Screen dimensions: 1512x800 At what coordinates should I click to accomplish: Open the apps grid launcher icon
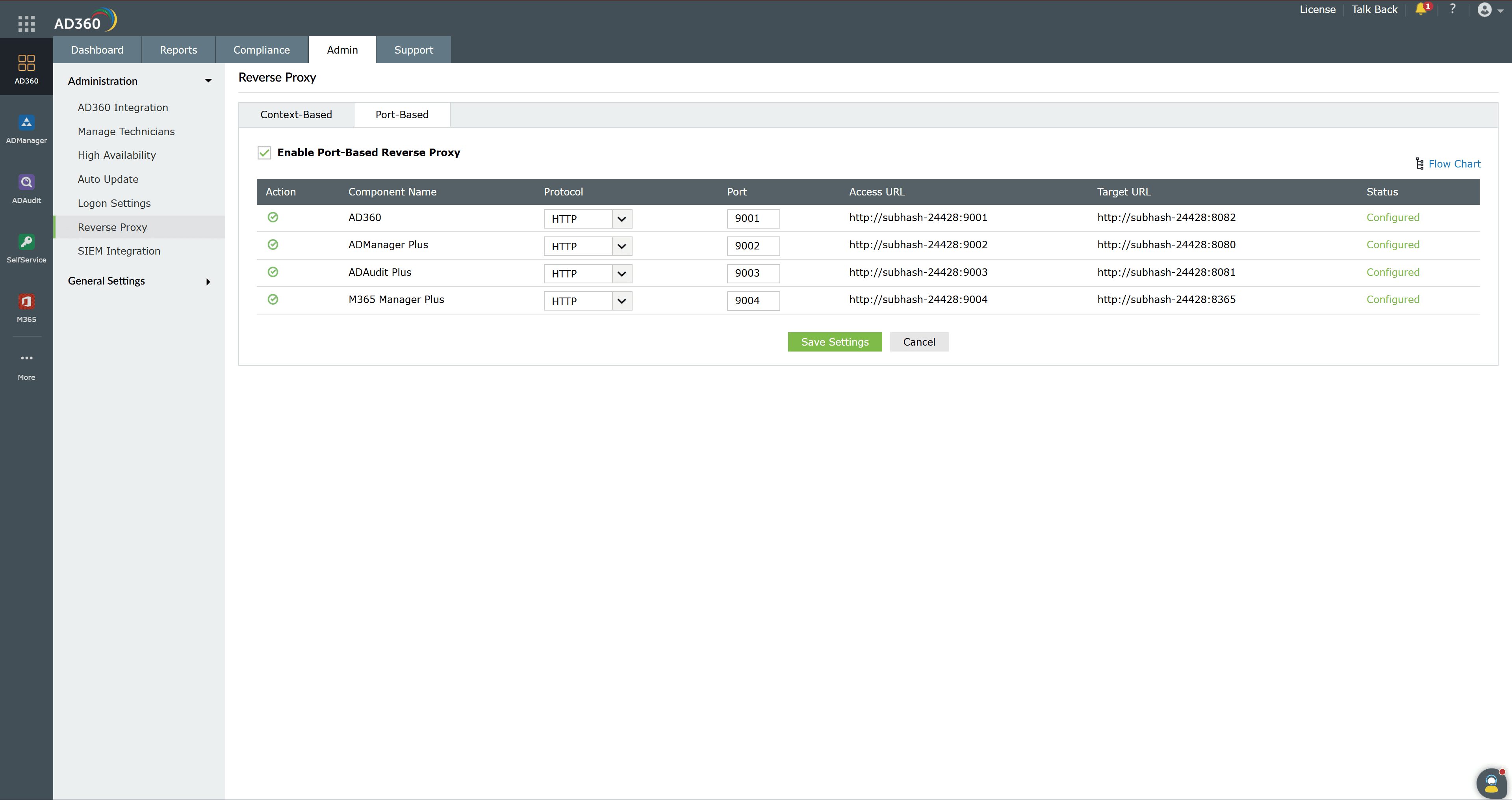(26, 24)
